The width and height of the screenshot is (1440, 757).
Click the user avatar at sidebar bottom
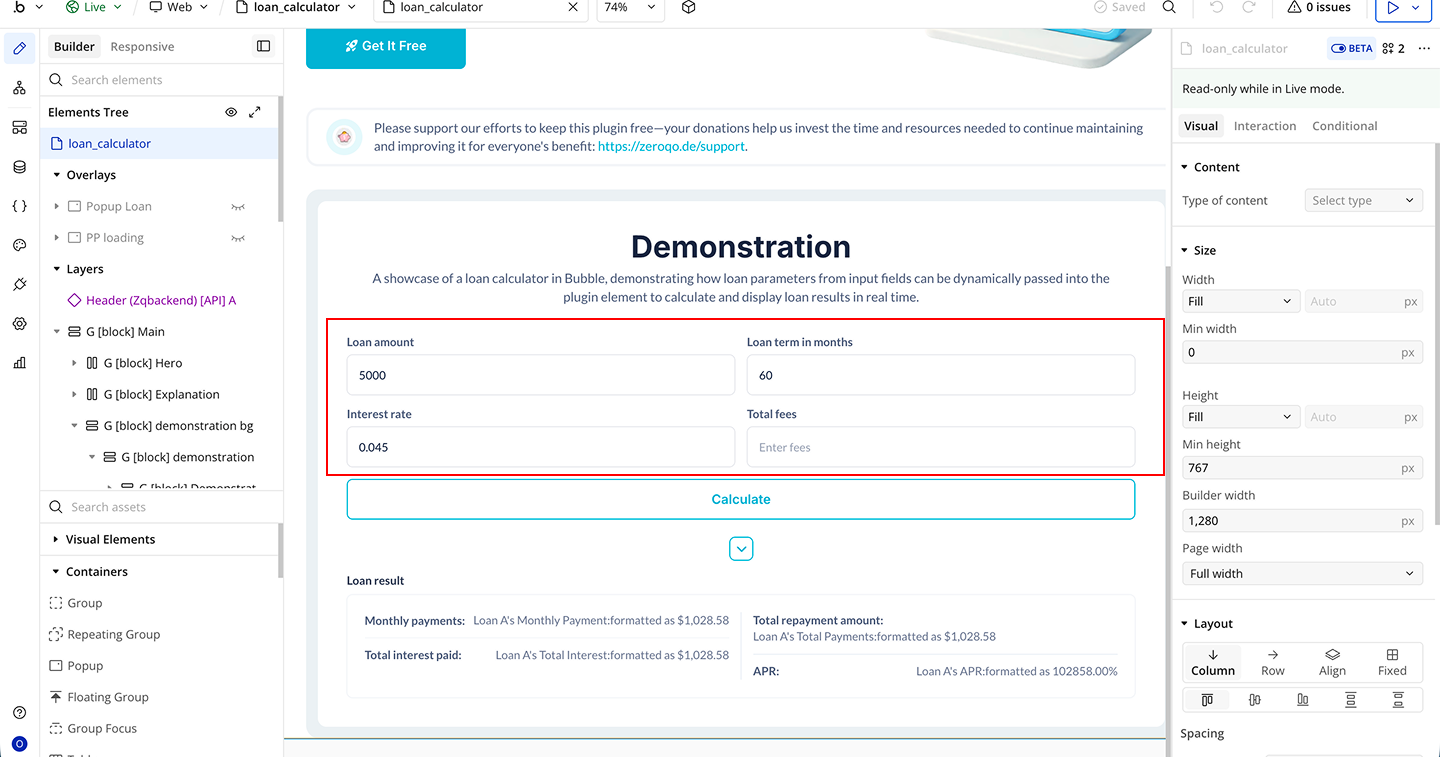(x=20, y=744)
